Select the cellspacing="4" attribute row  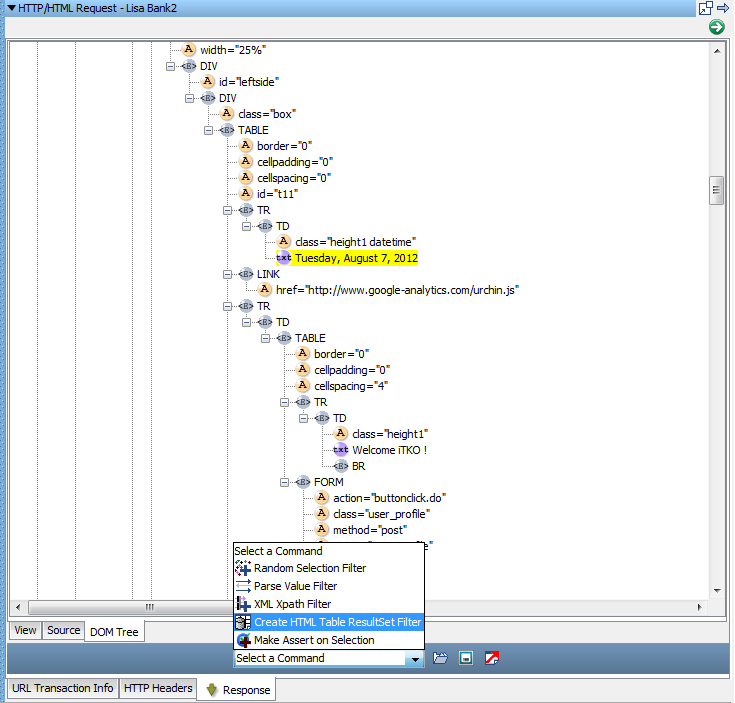pyautogui.click(x=351, y=386)
